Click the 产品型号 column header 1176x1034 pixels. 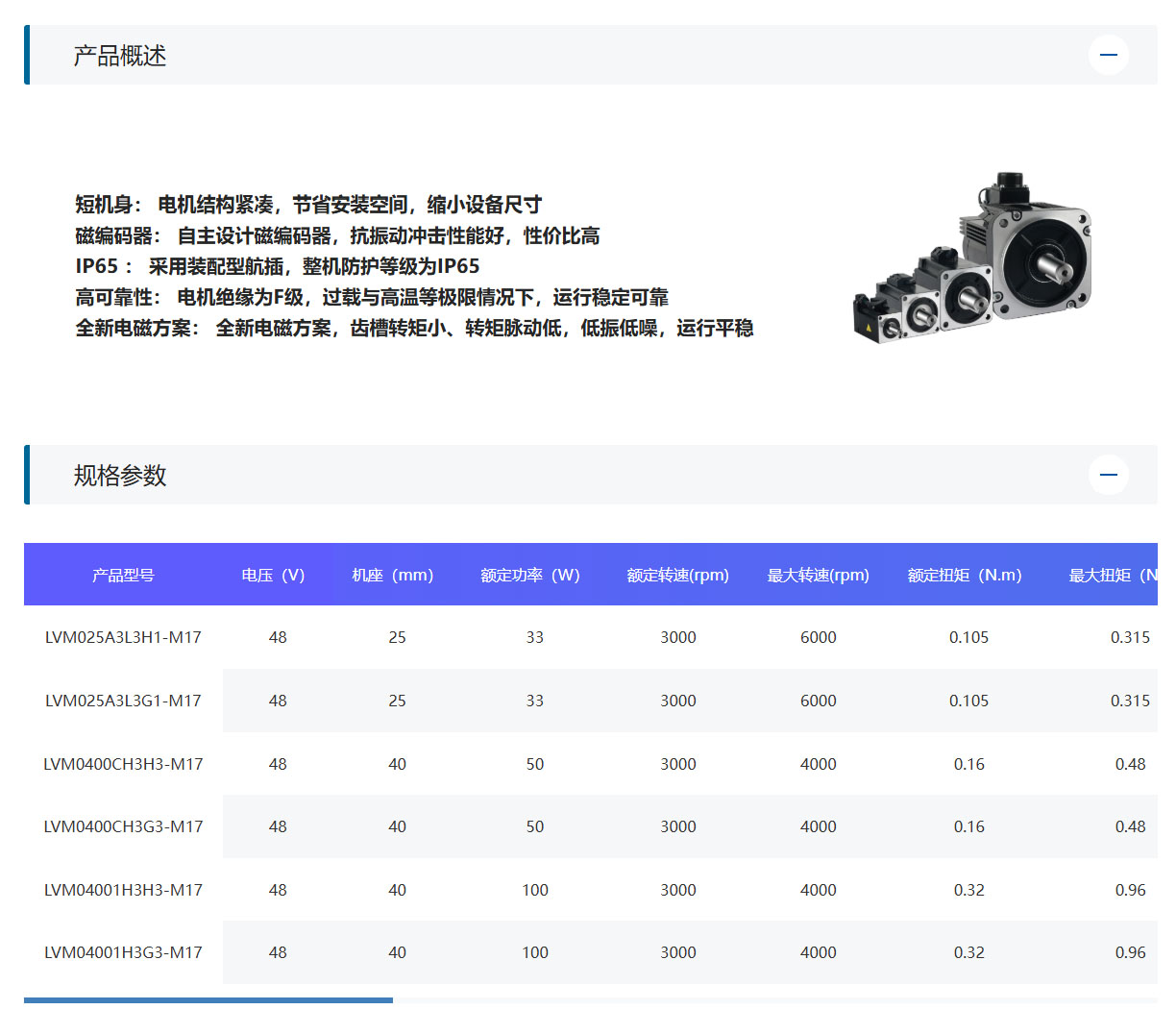point(123,575)
